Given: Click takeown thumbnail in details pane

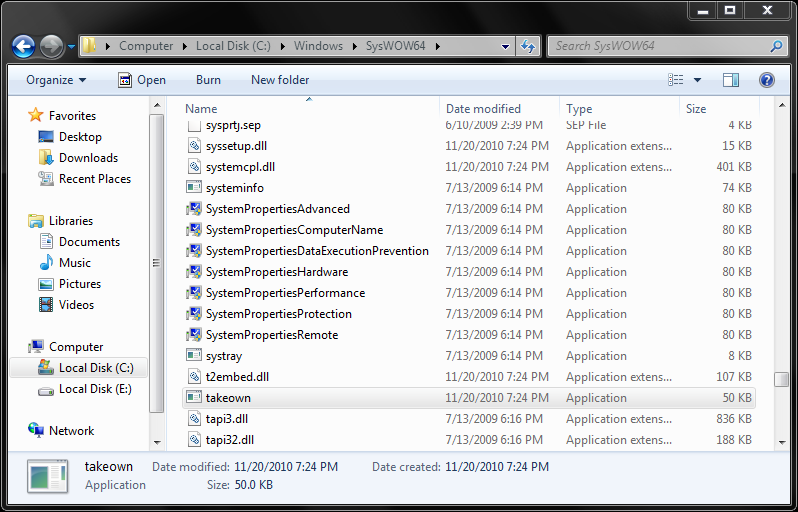Looking at the screenshot, I should pyautogui.click(x=47, y=476).
